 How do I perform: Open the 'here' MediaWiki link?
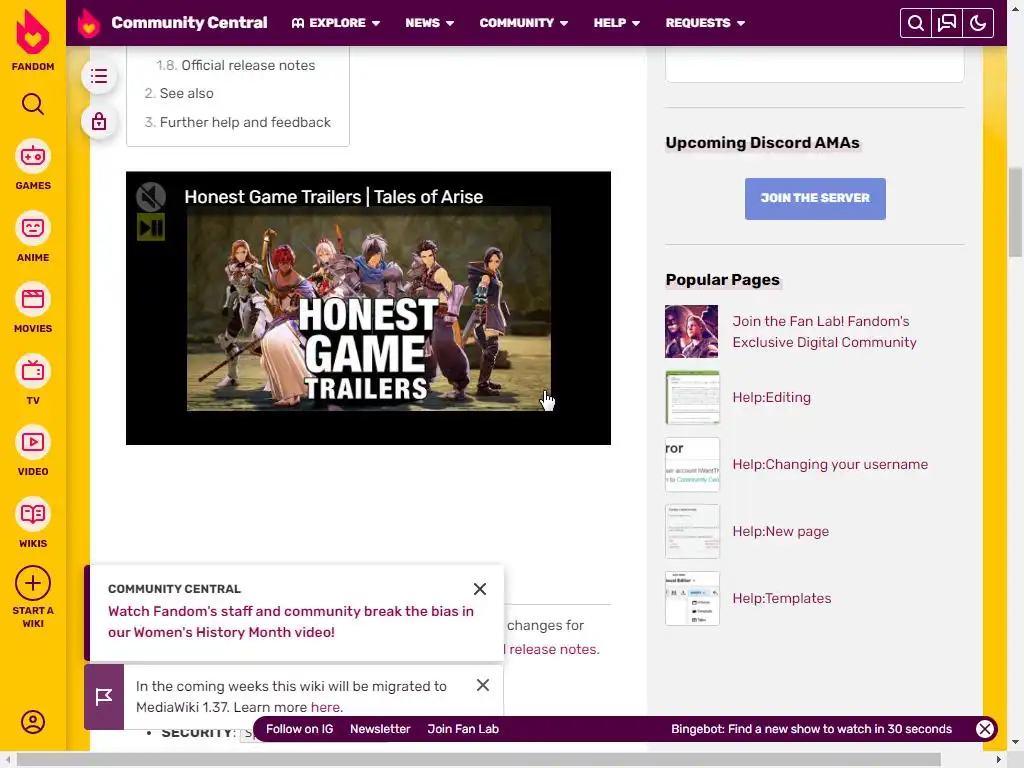pyautogui.click(x=325, y=707)
